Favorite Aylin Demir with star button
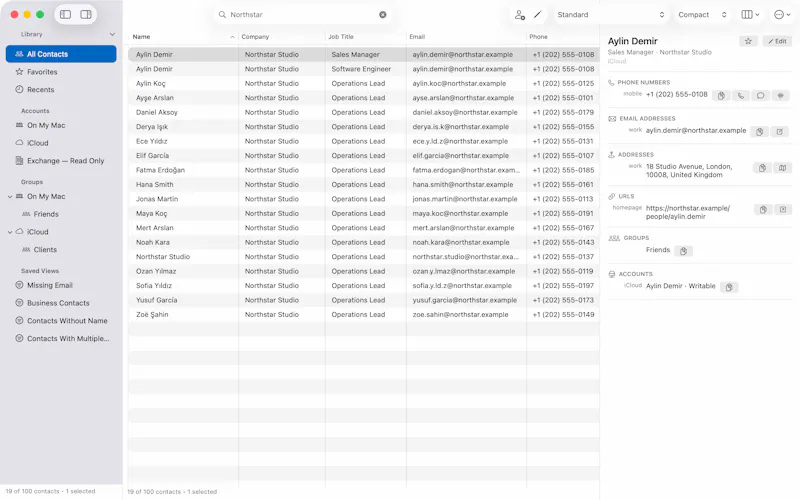The image size is (800, 500). point(748,41)
